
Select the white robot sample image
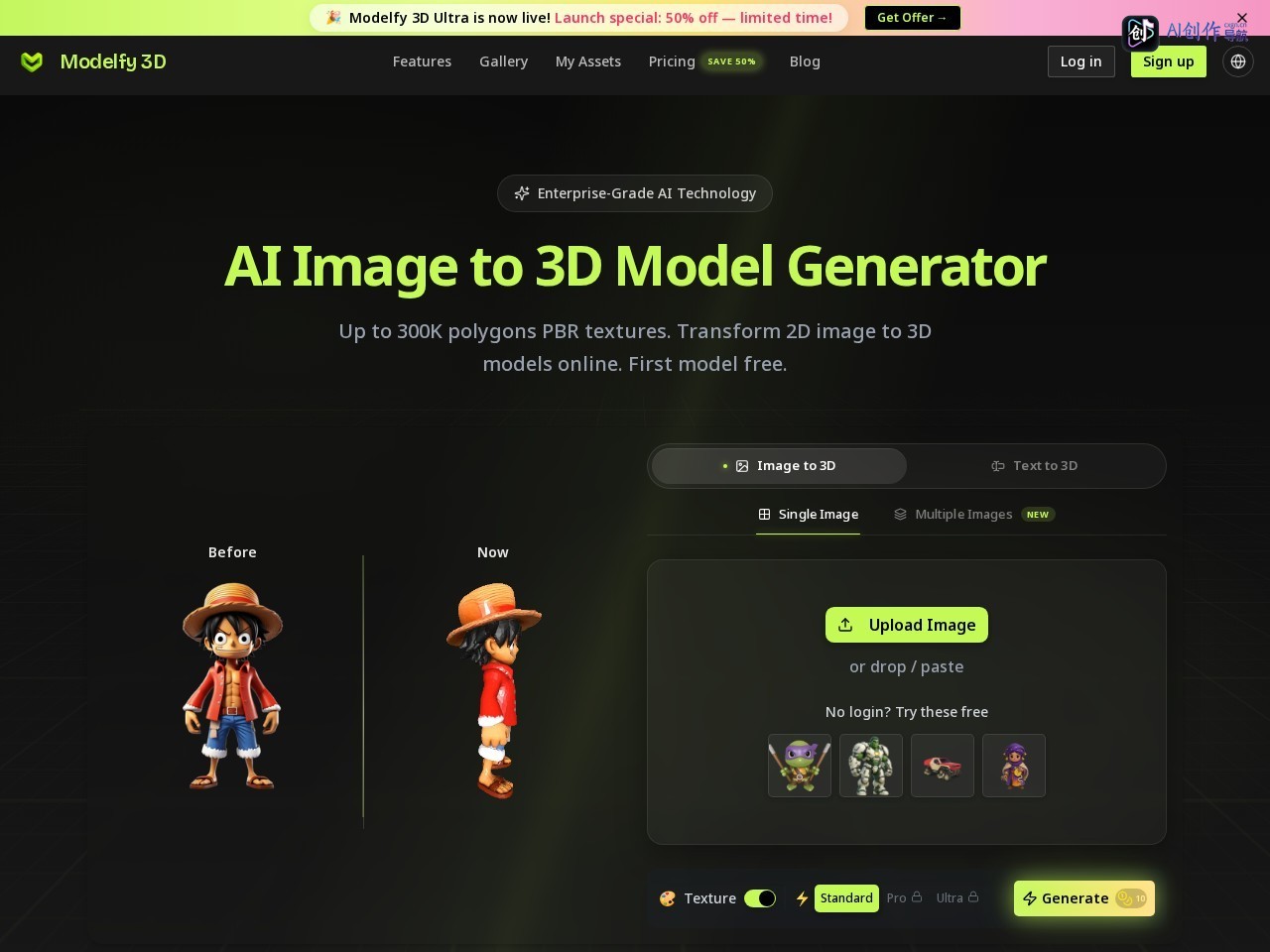coord(871,766)
